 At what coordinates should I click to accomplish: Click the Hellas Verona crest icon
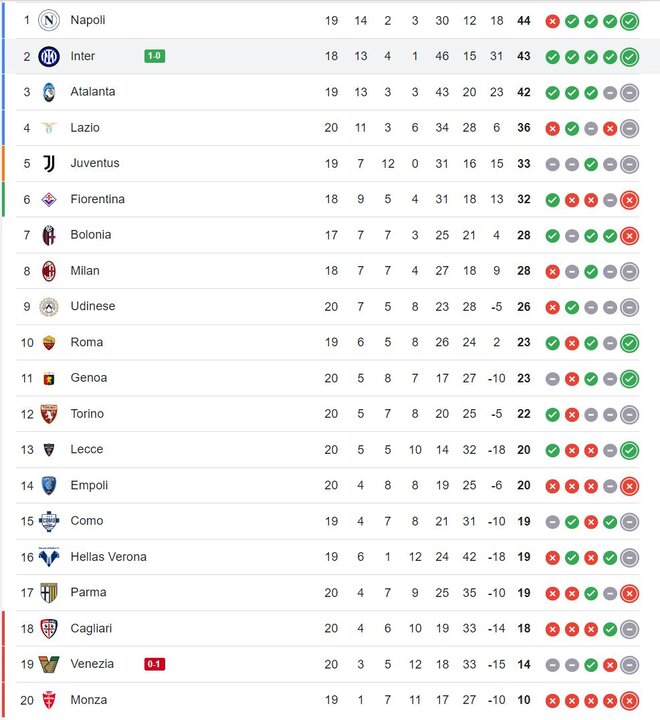[x=49, y=557]
